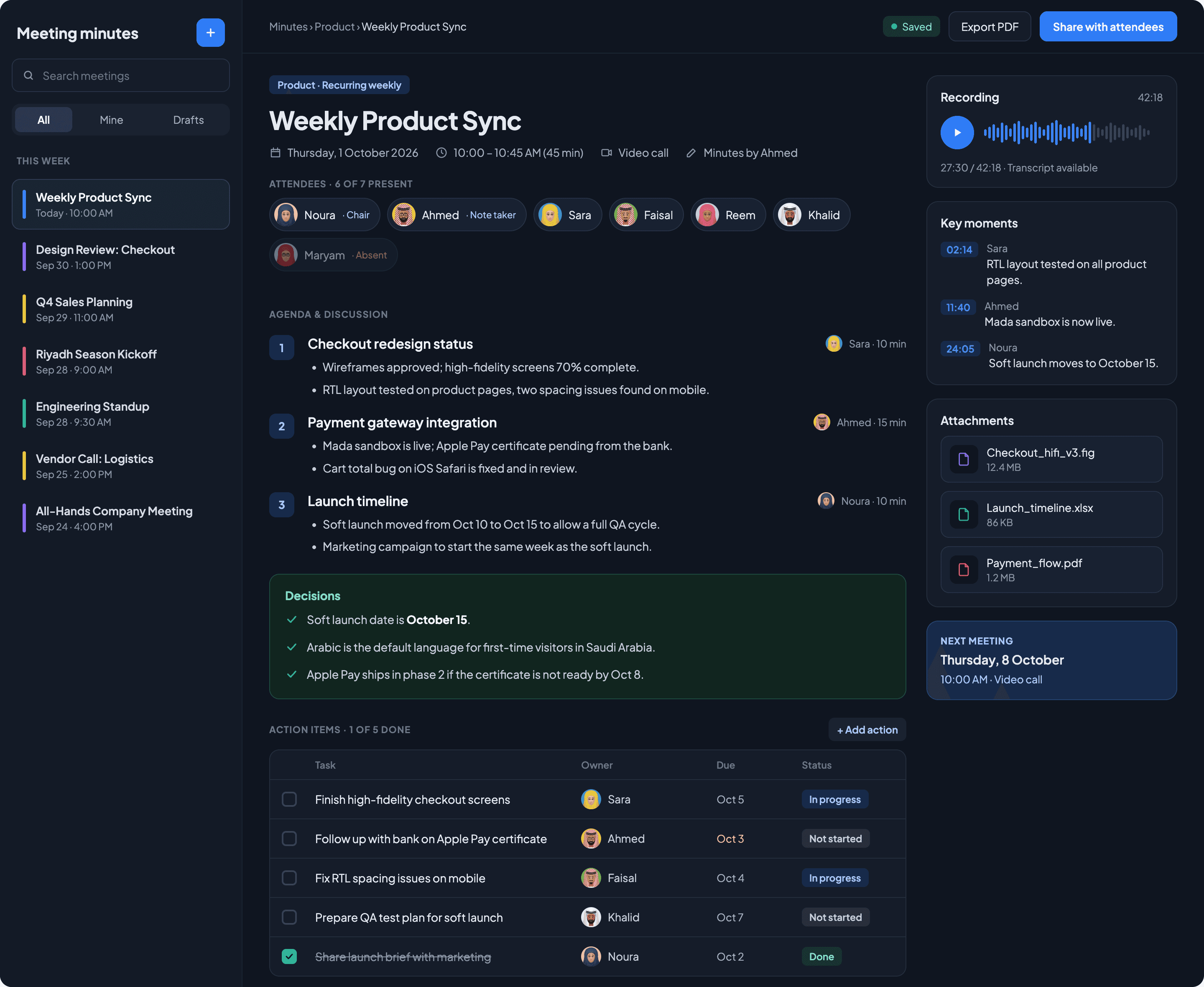Play the meeting recording

(x=957, y=133)
